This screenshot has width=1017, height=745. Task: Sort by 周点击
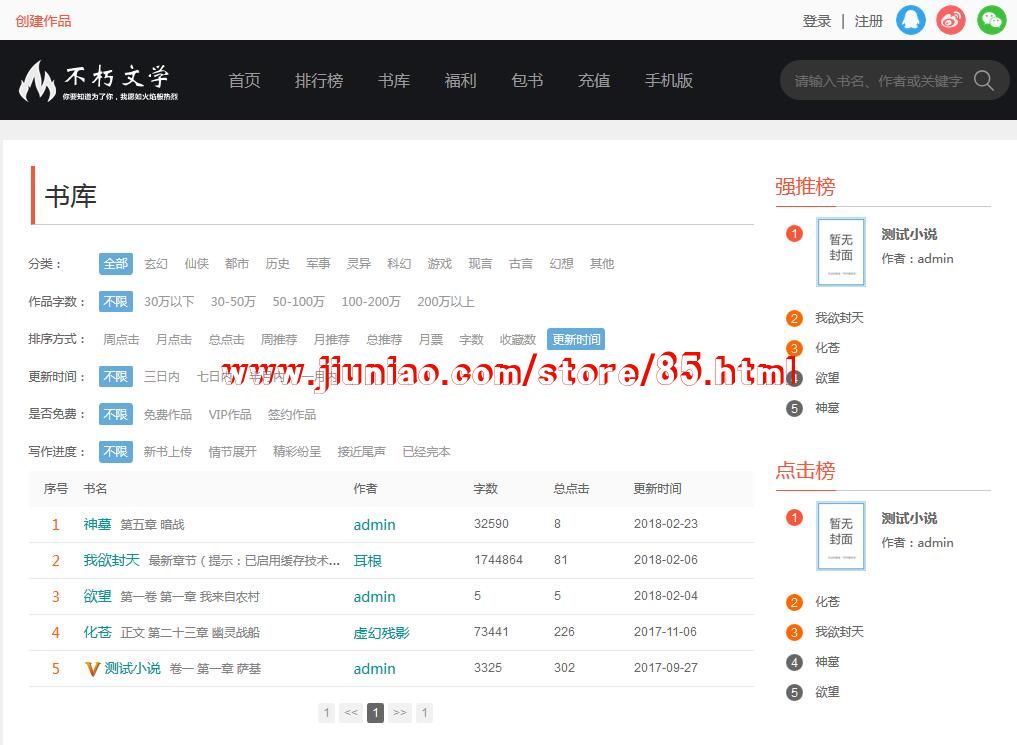point(121,340)
